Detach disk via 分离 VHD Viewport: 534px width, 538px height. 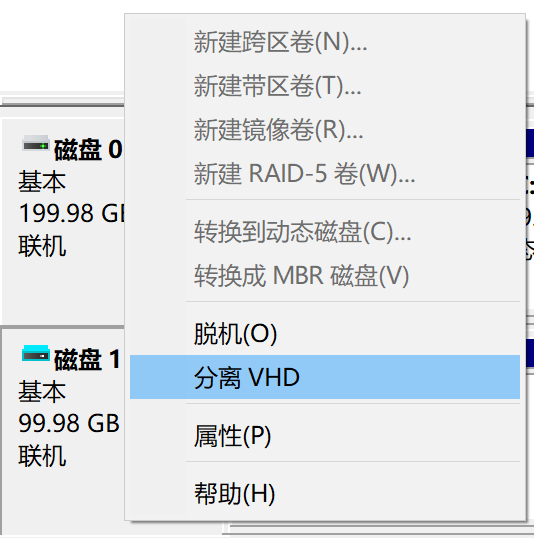[x=325, y=377]
